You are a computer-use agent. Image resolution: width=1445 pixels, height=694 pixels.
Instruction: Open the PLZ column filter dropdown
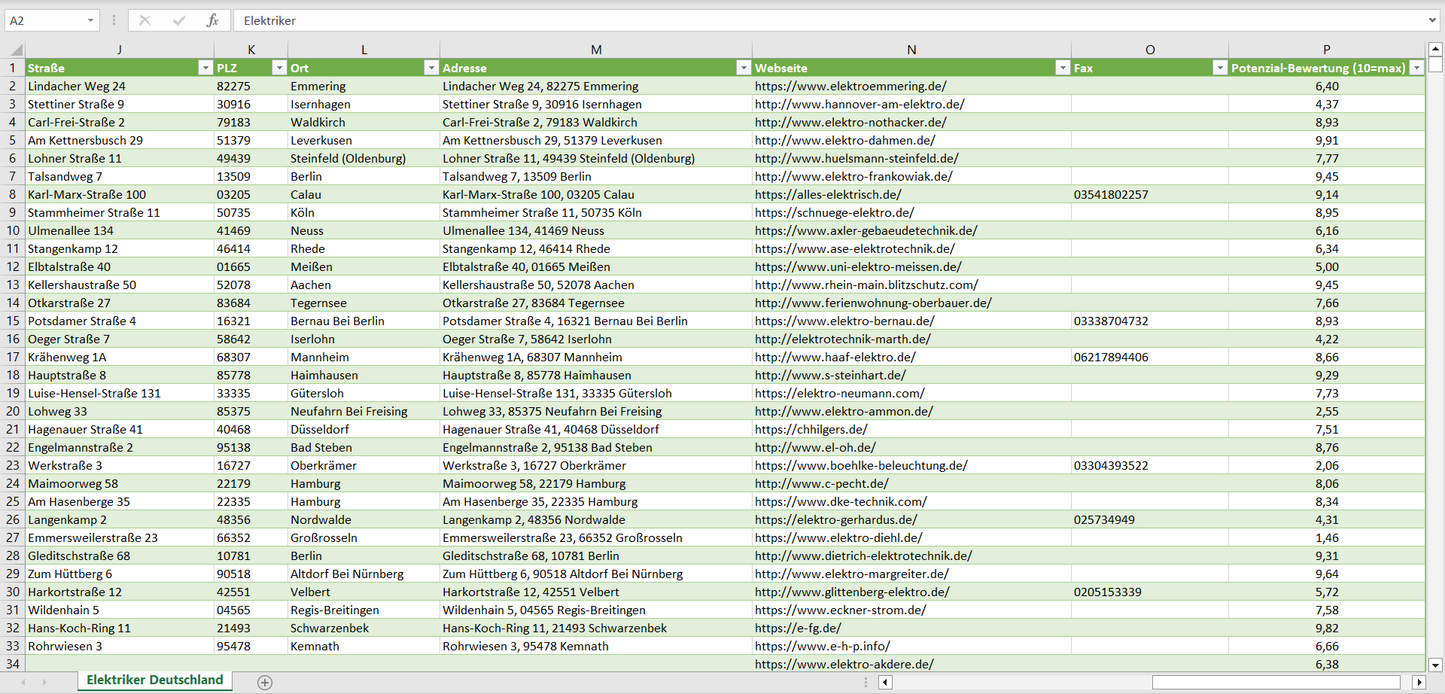click(x=278, y=68)
